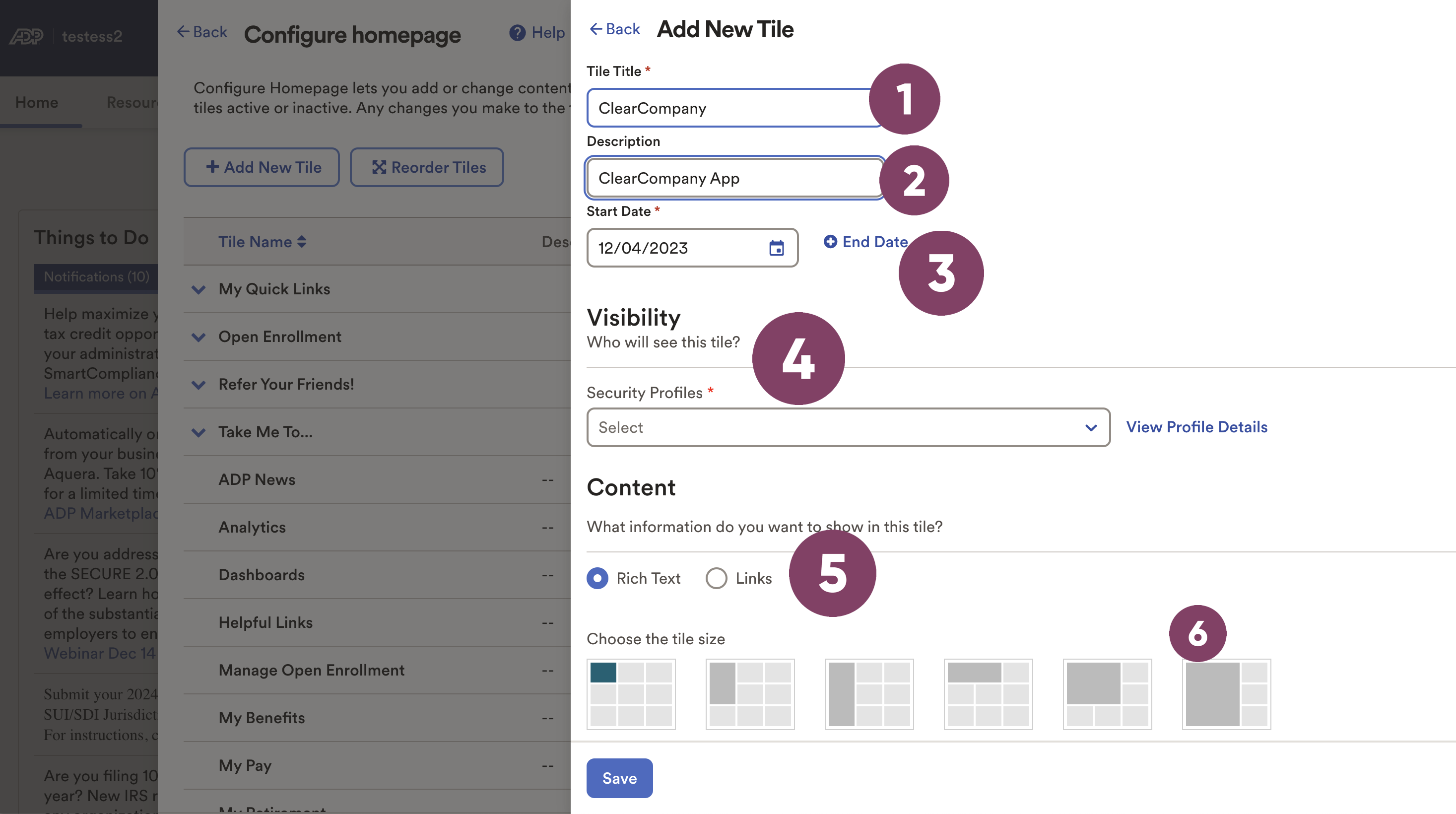The height and width of the screenshot is (814, 1456).
Task: Select the Links radio option
Action: point(716,578)
